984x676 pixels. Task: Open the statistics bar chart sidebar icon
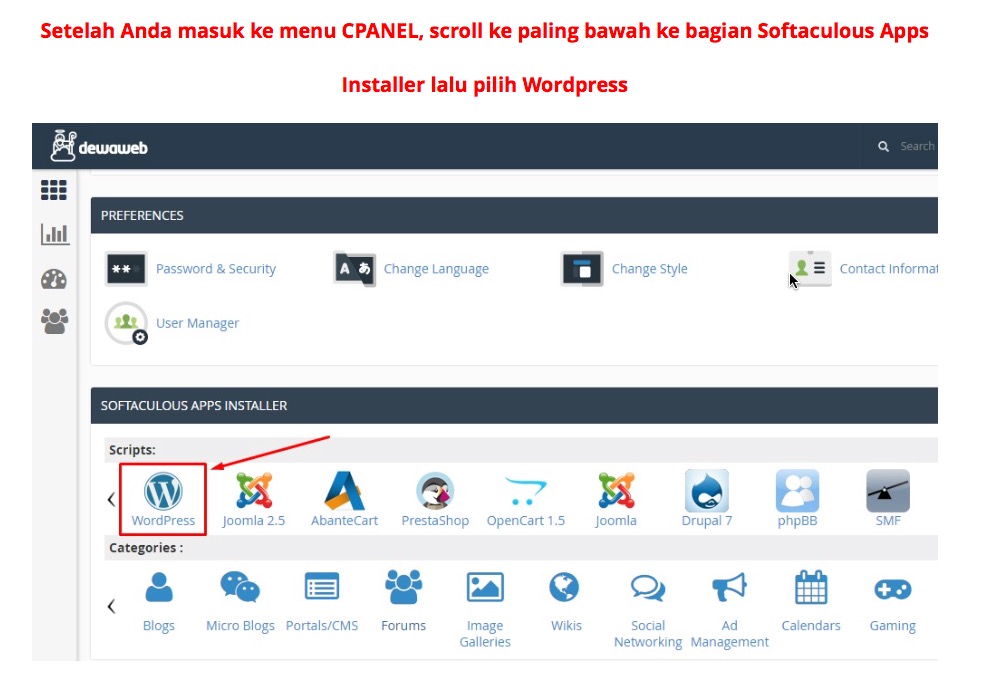(55, 234)
